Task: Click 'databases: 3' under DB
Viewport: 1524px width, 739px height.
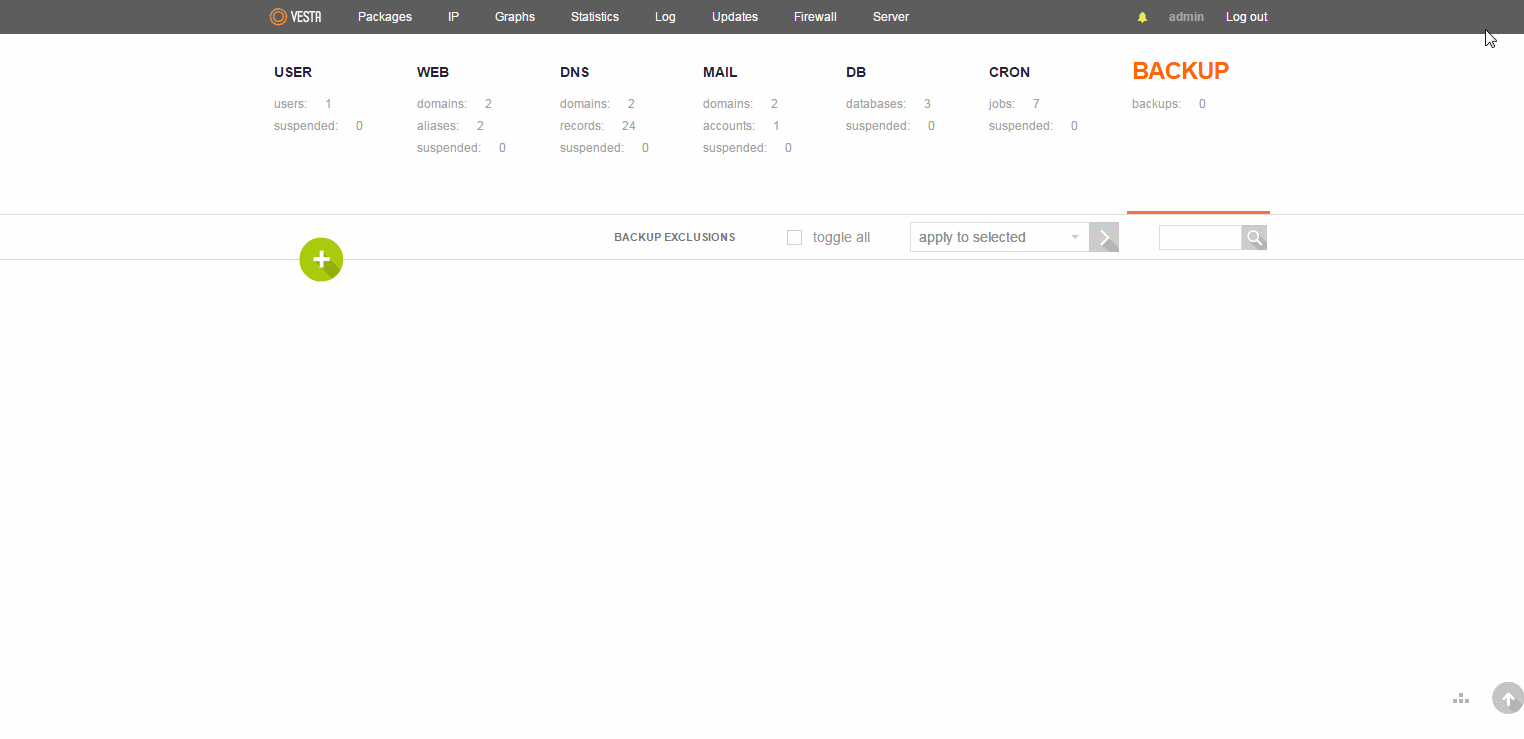Action: coord(889,104)
